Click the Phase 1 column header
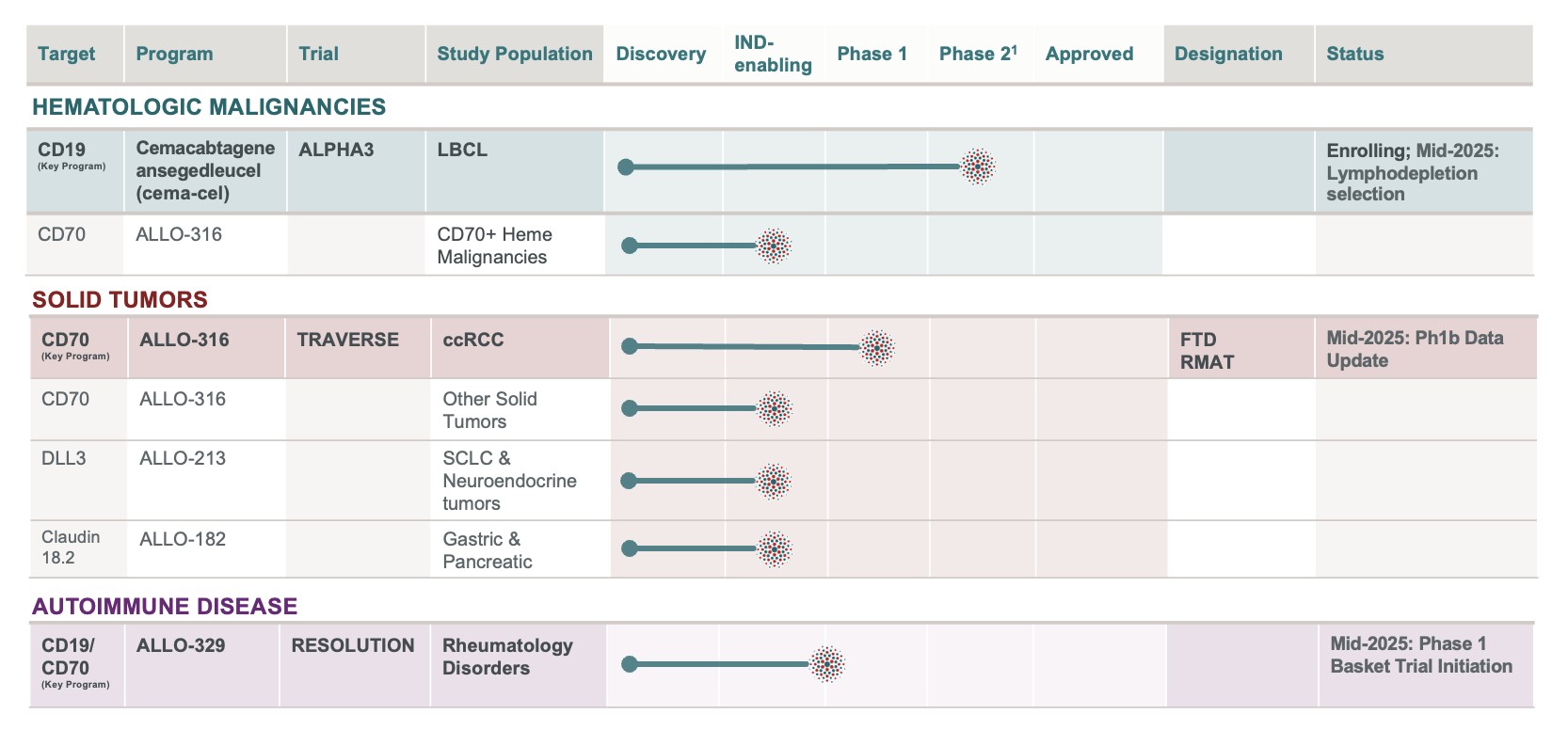Image resolution: width=1568 pixels, height=730 pixels. tap(872, 54)
